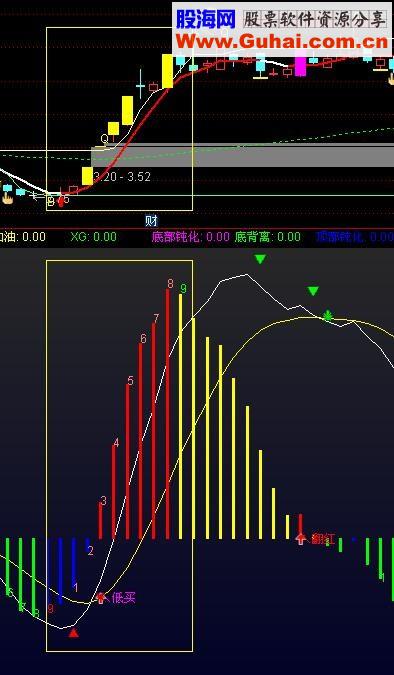Click the number 7 on the red bars
The image size is (394, 675).
tap(156, 319)
